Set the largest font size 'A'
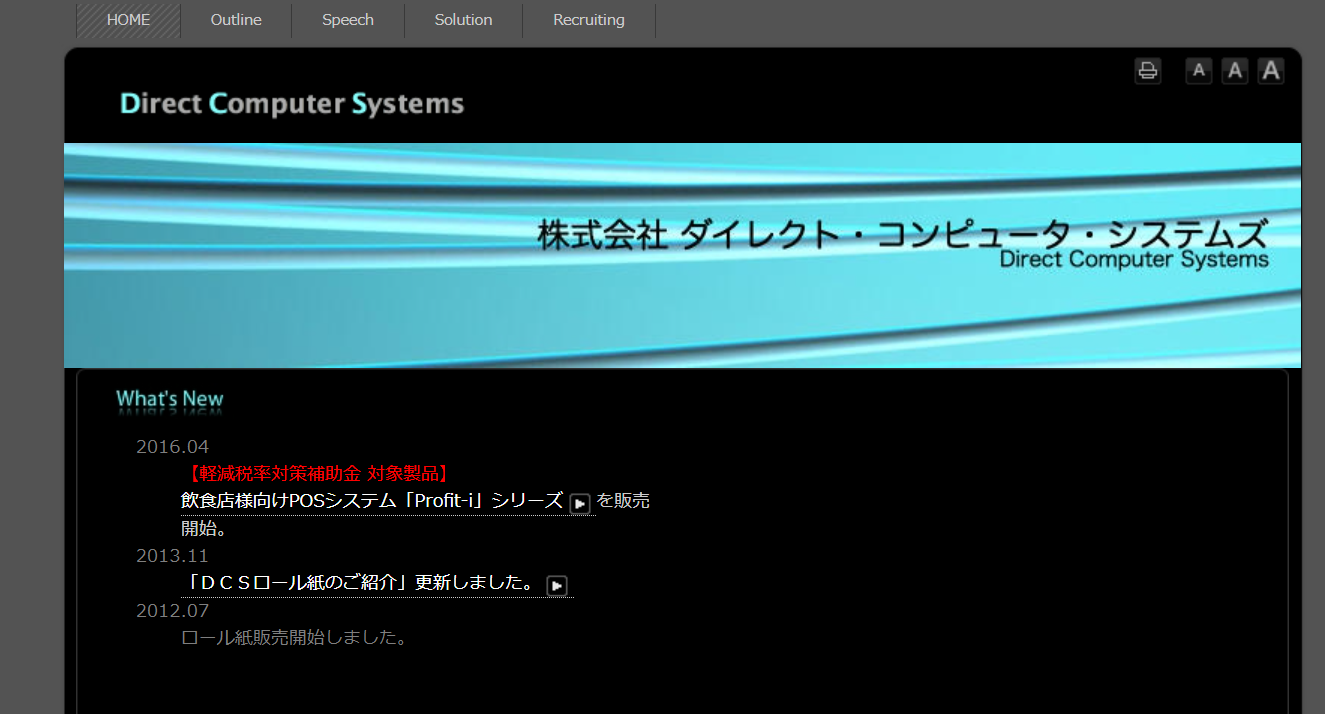 click(1271, 71)
